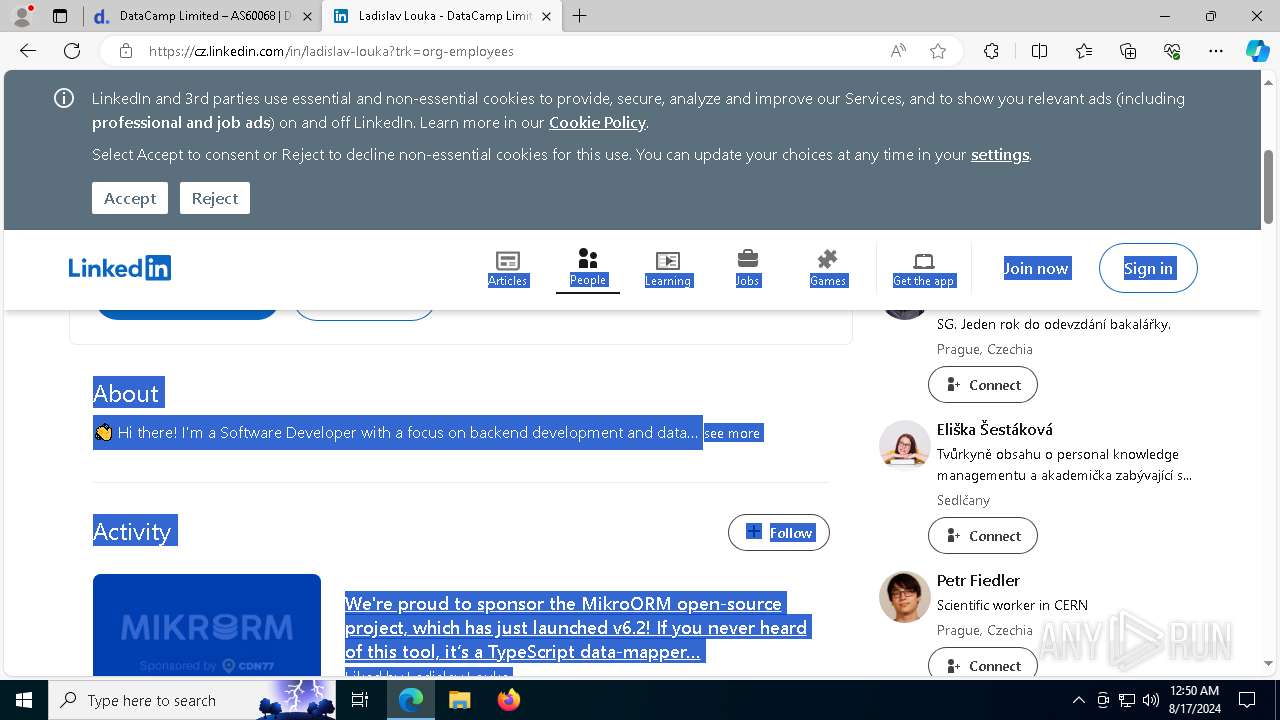View site information via the lock icon

pyautogui.click(x=125, y=51)
